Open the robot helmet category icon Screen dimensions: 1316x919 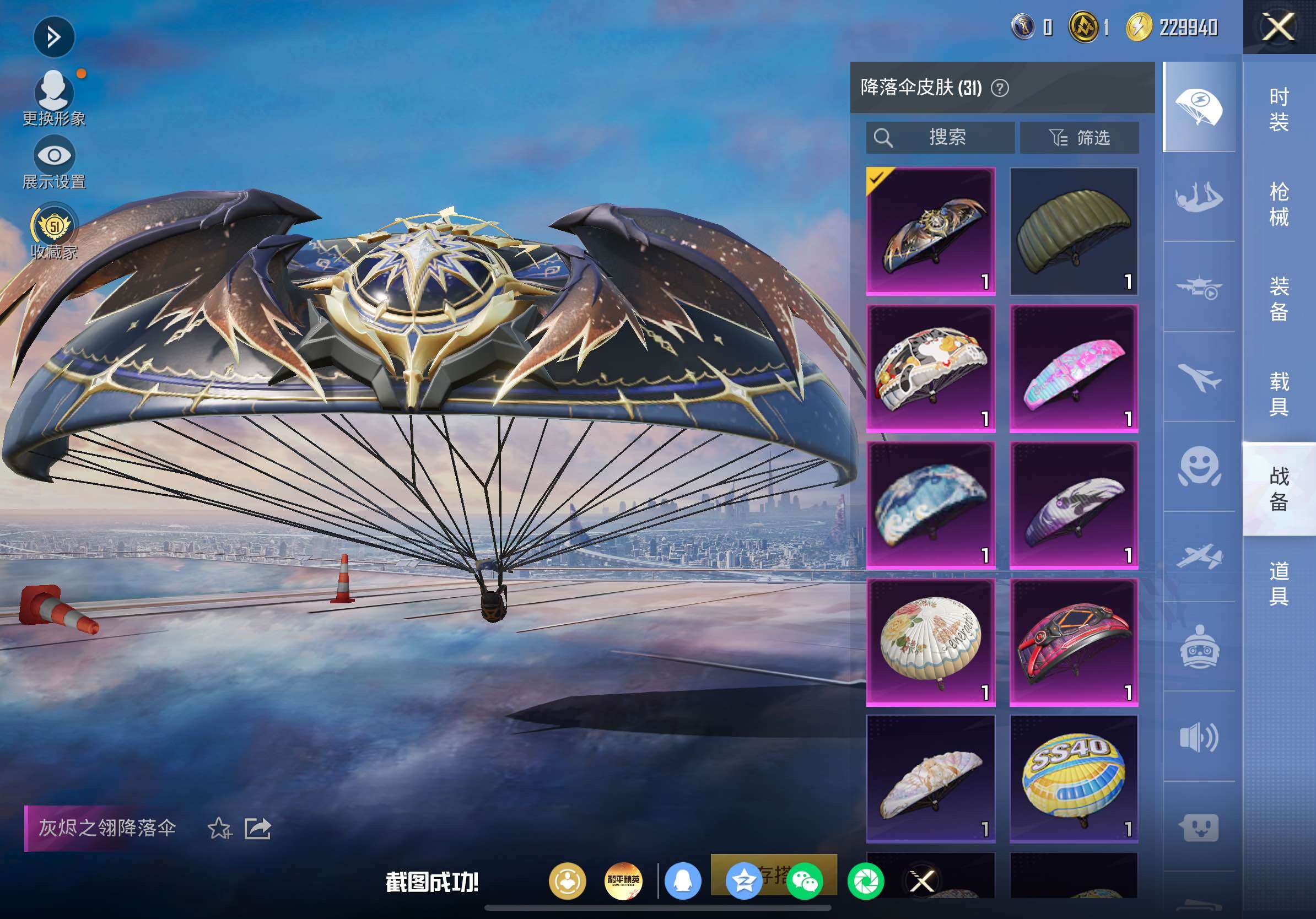pos(1199,647)
